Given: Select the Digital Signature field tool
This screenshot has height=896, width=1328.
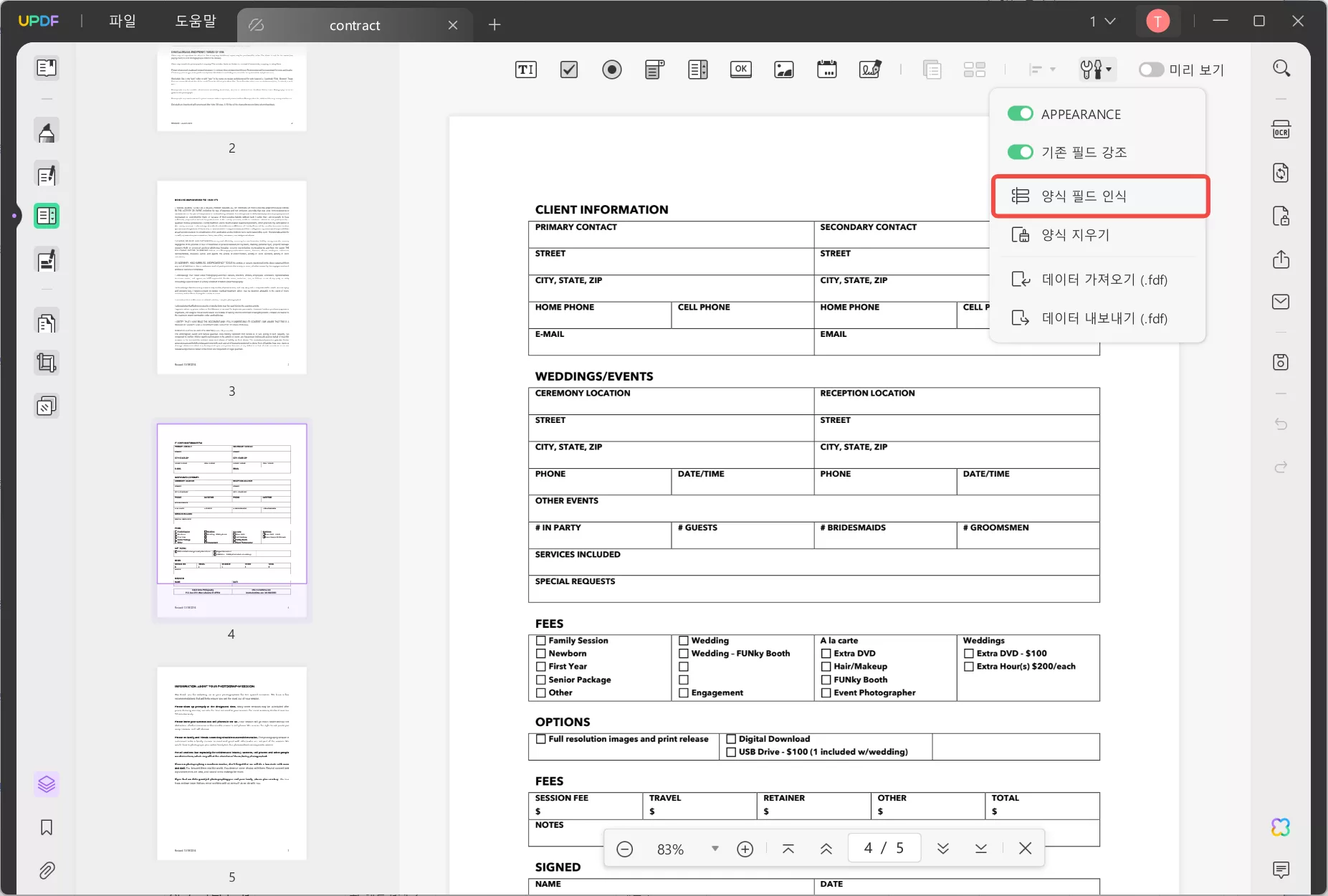Looking at the screenshot, I should (870, 70).
